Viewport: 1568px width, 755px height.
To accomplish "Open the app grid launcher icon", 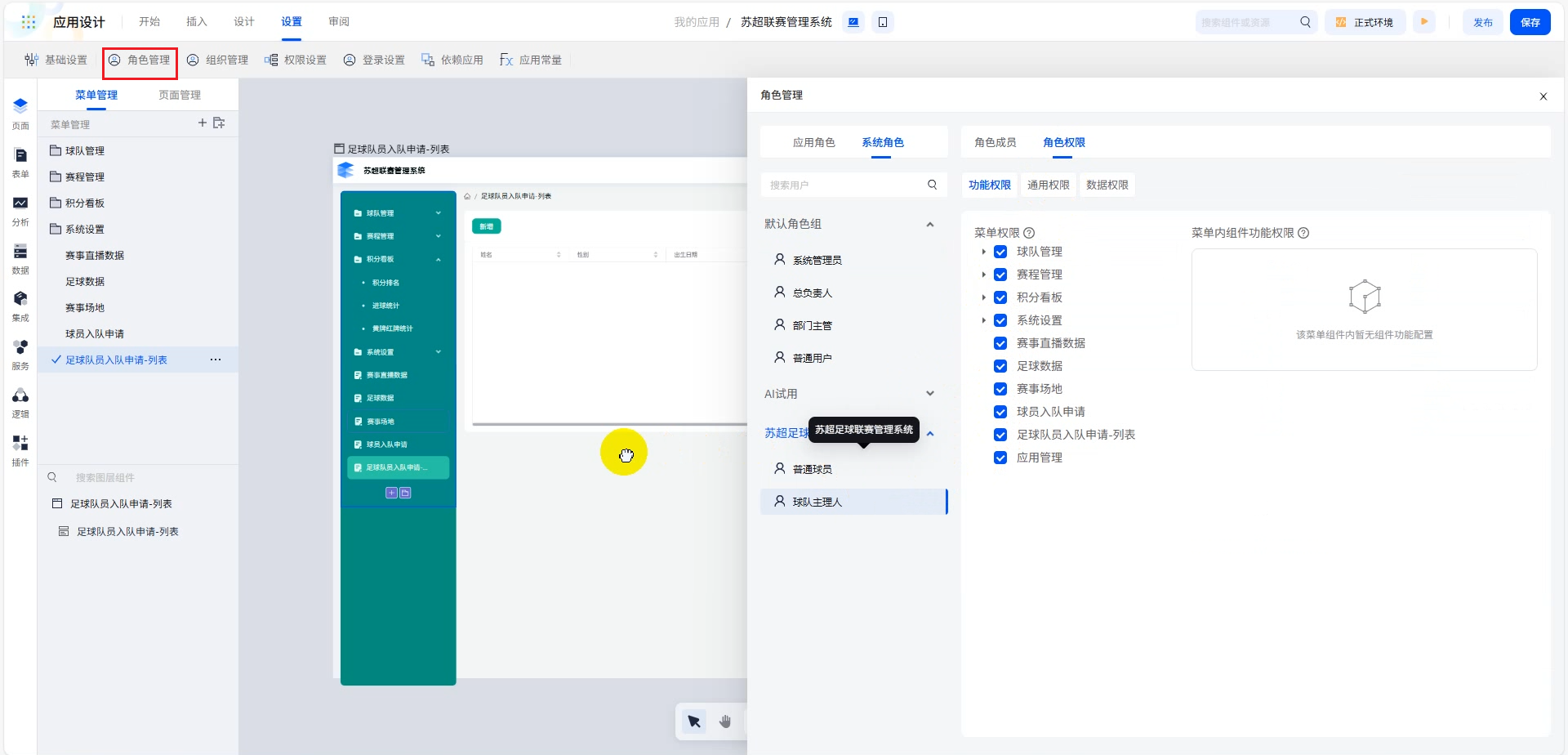I will 29,22.
